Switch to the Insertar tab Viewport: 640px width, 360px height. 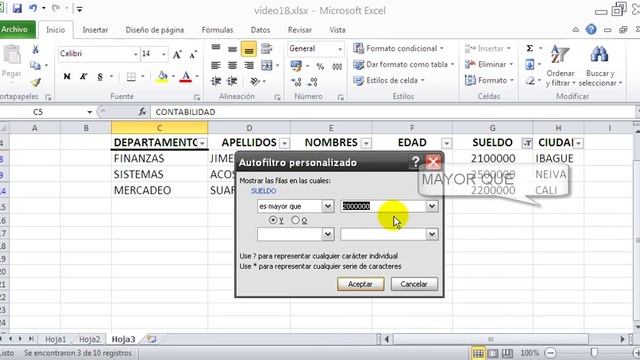coord(95,30)
